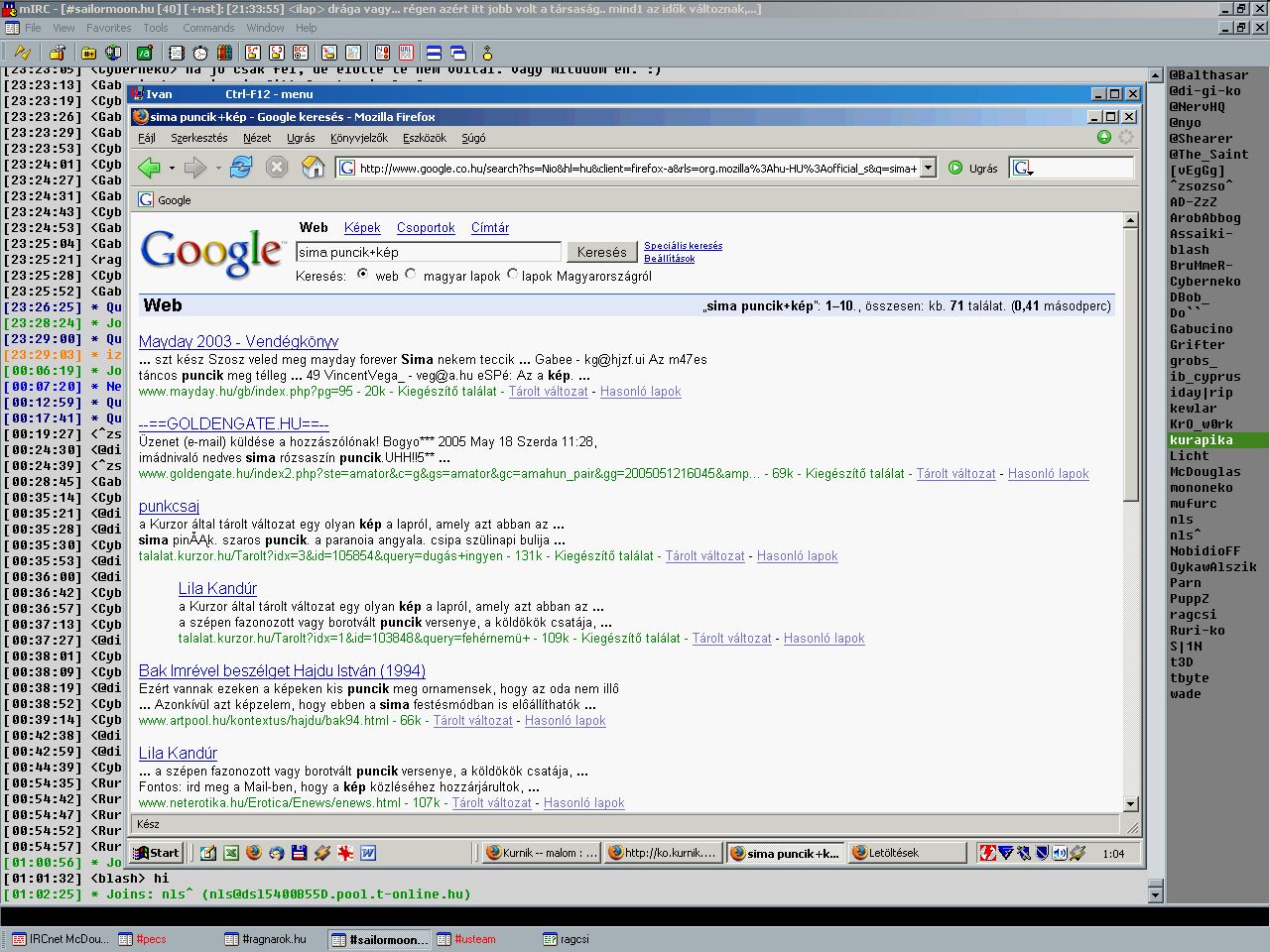1270x952 pixels.
Task: Select 'kurapika' in the mIRC nick list
Action: click(x=1217, y=440)
